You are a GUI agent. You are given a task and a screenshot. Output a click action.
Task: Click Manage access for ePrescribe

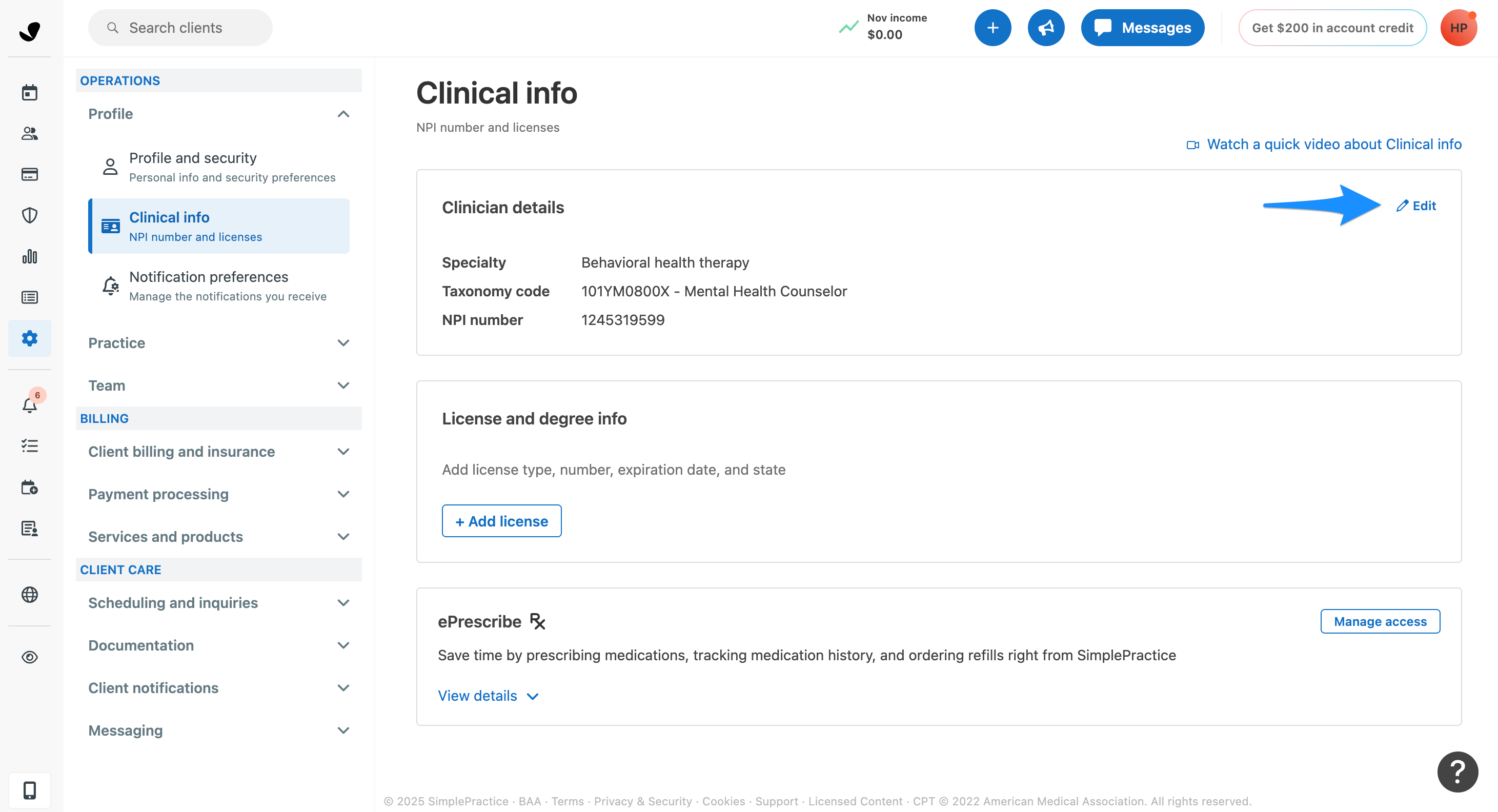pyautogui.click(x=1380, y=621)
